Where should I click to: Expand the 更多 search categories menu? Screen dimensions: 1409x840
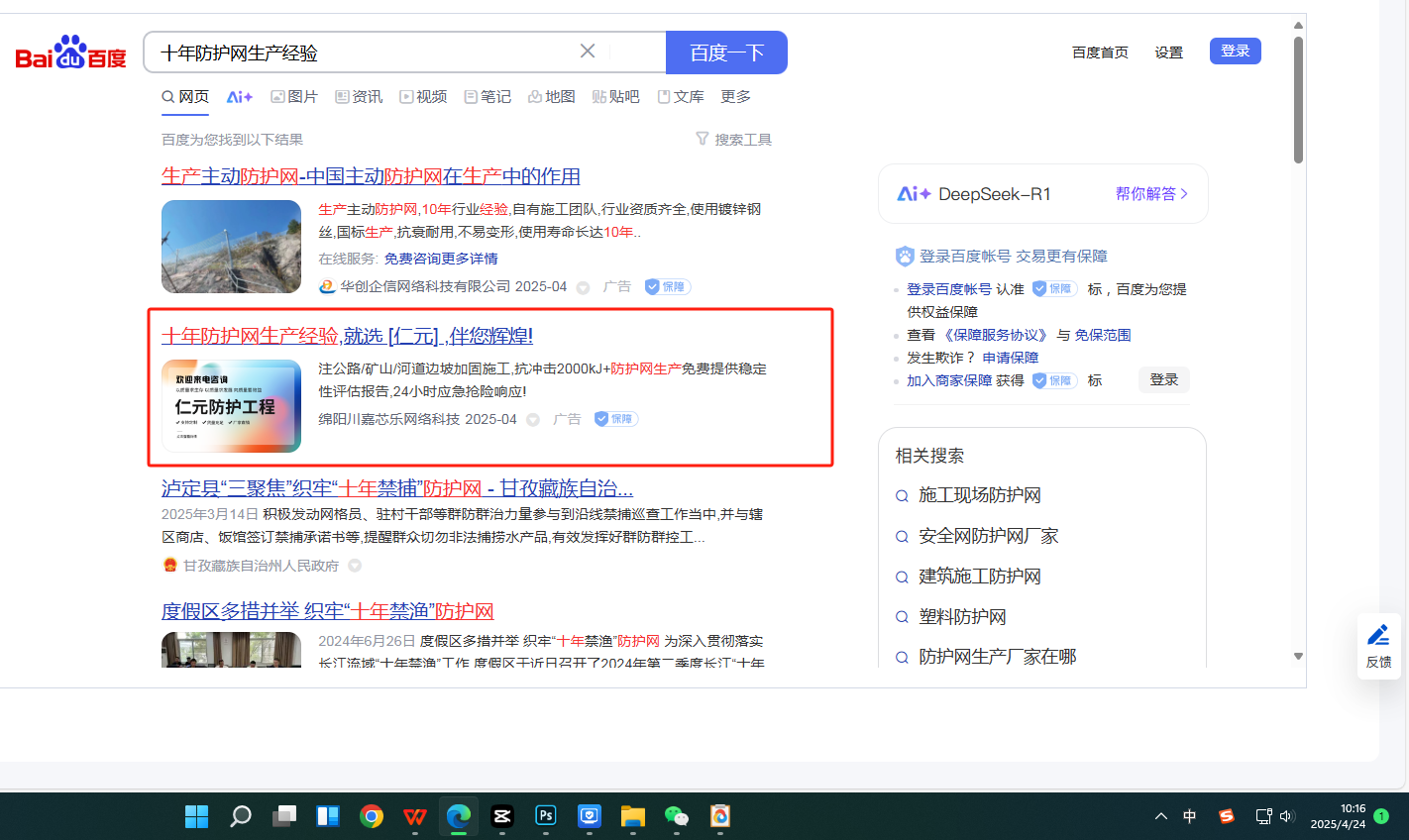(735, 97)
